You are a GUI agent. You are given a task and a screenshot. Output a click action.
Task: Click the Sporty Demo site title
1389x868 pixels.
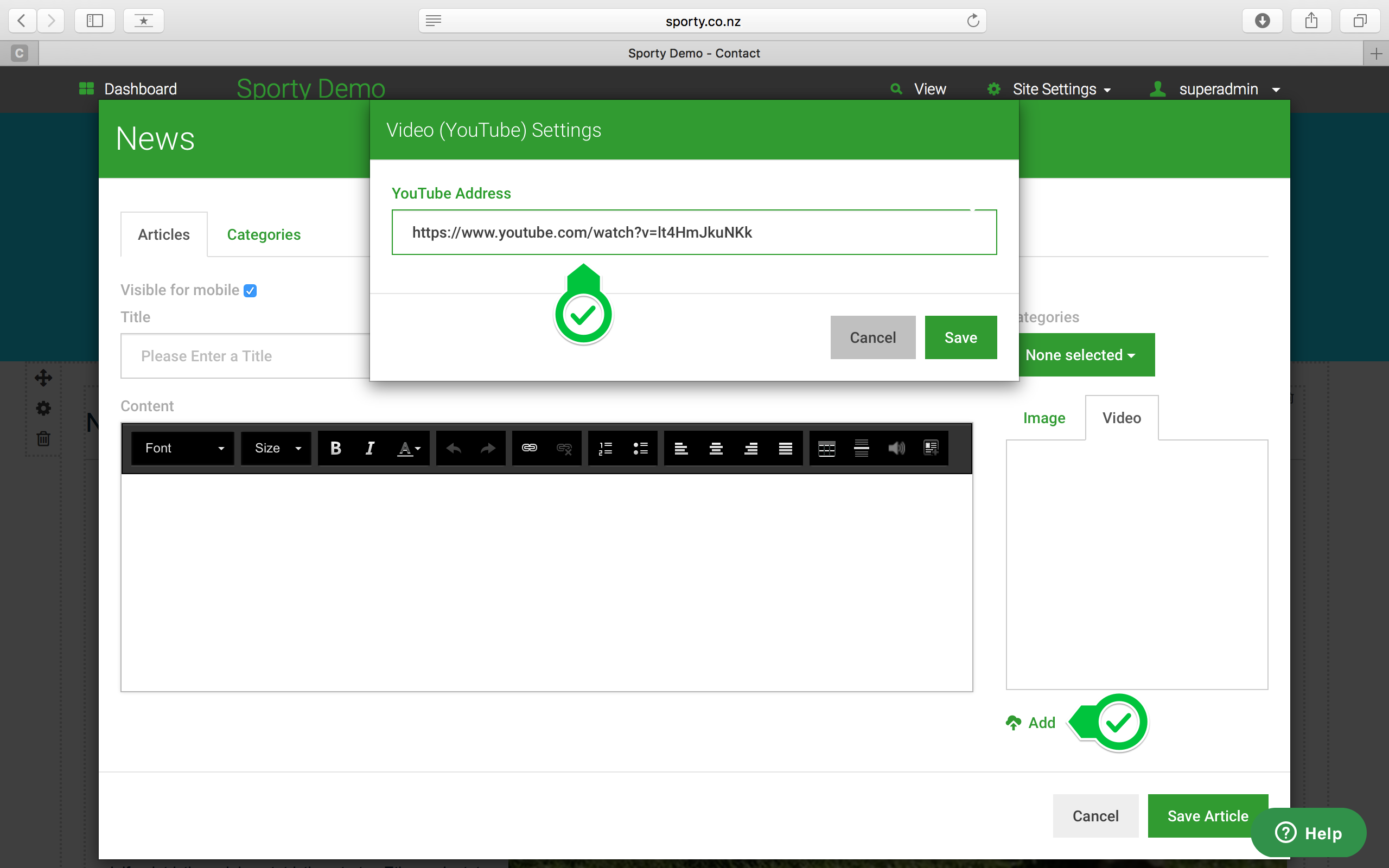tap(310, 89)
